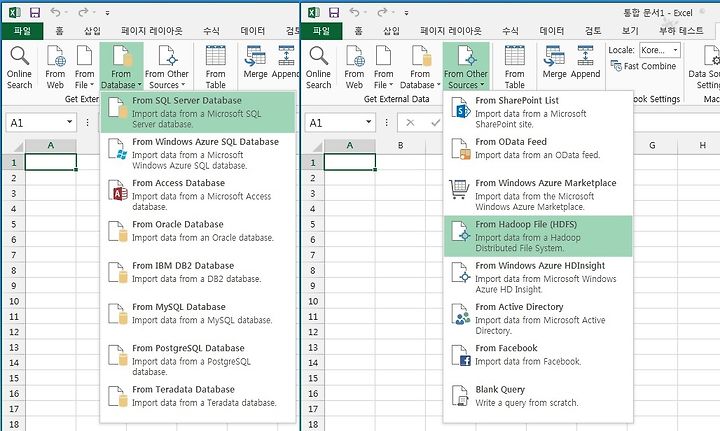Choose From PostgreSQL Database entry
720x431 pixels.
(198, 360)
